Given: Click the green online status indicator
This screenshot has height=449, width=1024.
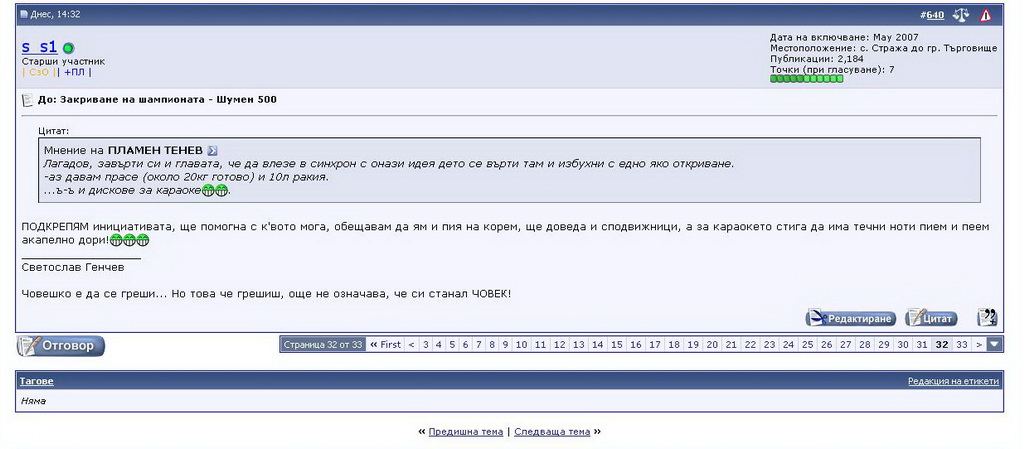Looking at the screenshot, I should coord(69,48).
